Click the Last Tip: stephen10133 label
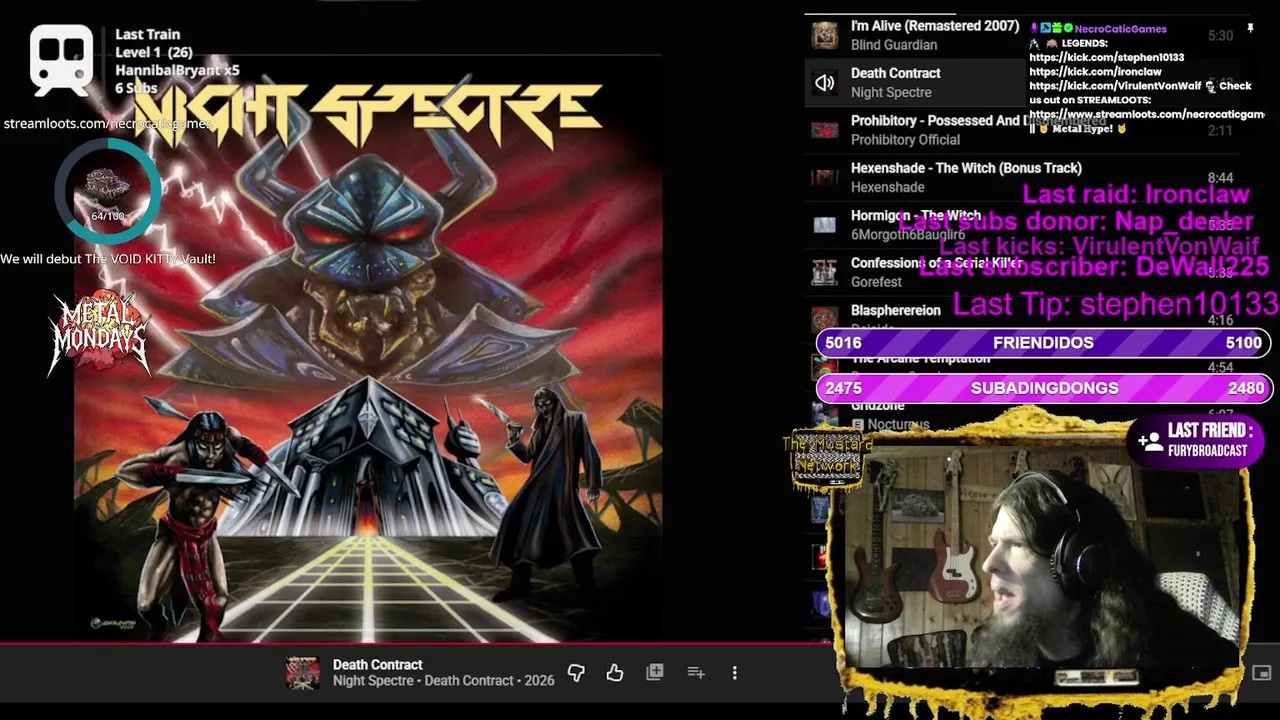 [x=1115, y=304]
